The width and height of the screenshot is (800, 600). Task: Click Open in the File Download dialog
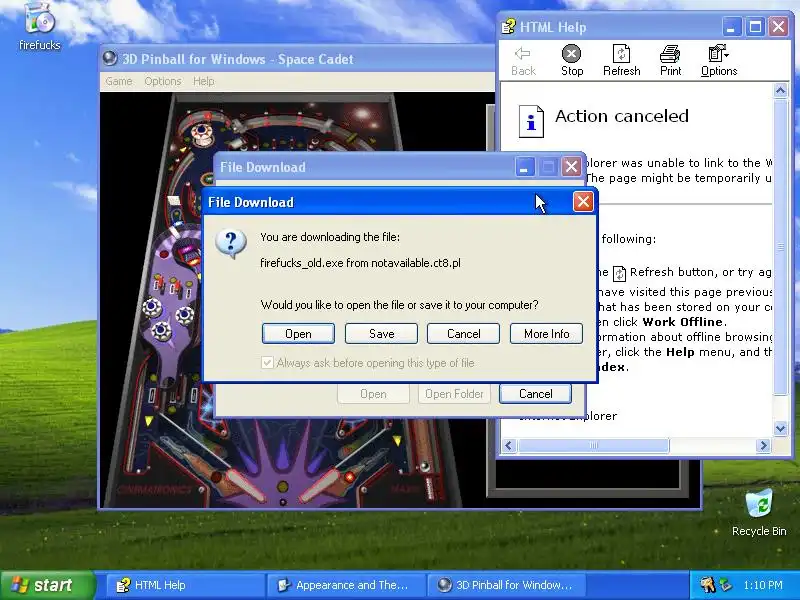pos(298,334)
